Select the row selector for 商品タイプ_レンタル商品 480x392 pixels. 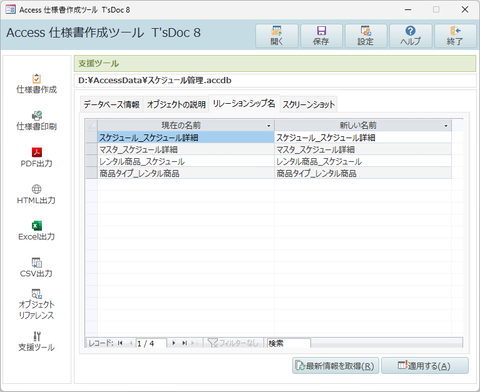click(x=91, y=173)
